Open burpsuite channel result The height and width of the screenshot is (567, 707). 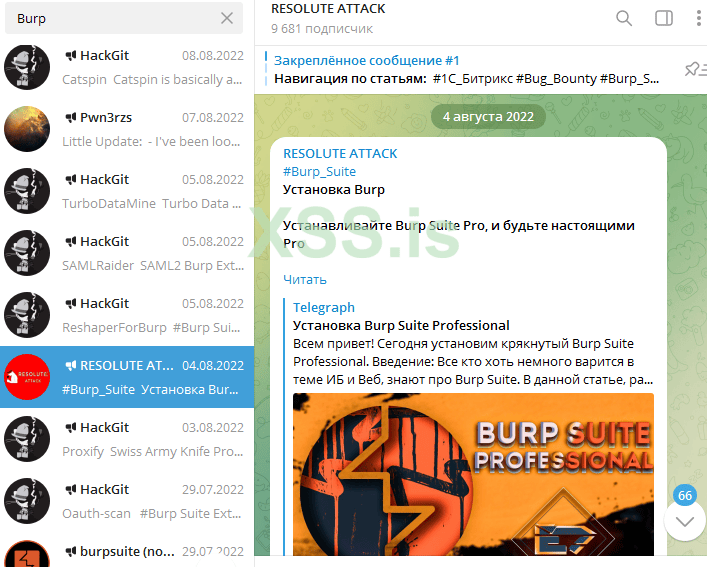pyautogui.click(x=127, y=552)
